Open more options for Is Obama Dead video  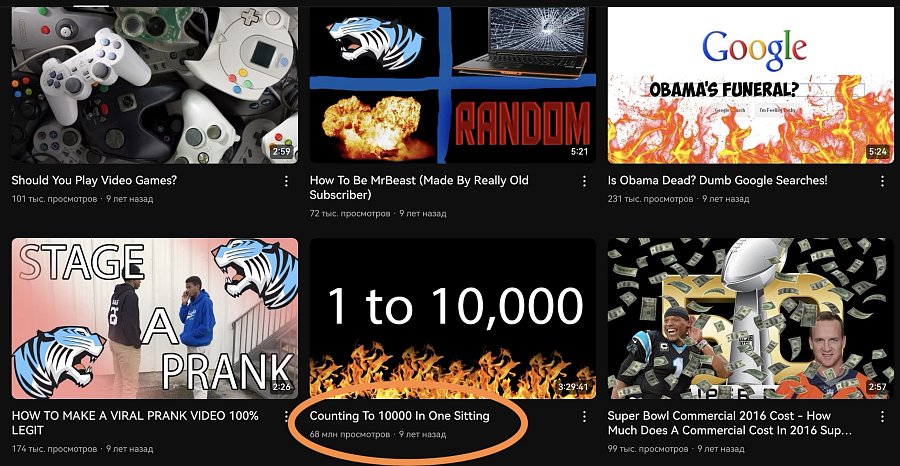point(882,181)
